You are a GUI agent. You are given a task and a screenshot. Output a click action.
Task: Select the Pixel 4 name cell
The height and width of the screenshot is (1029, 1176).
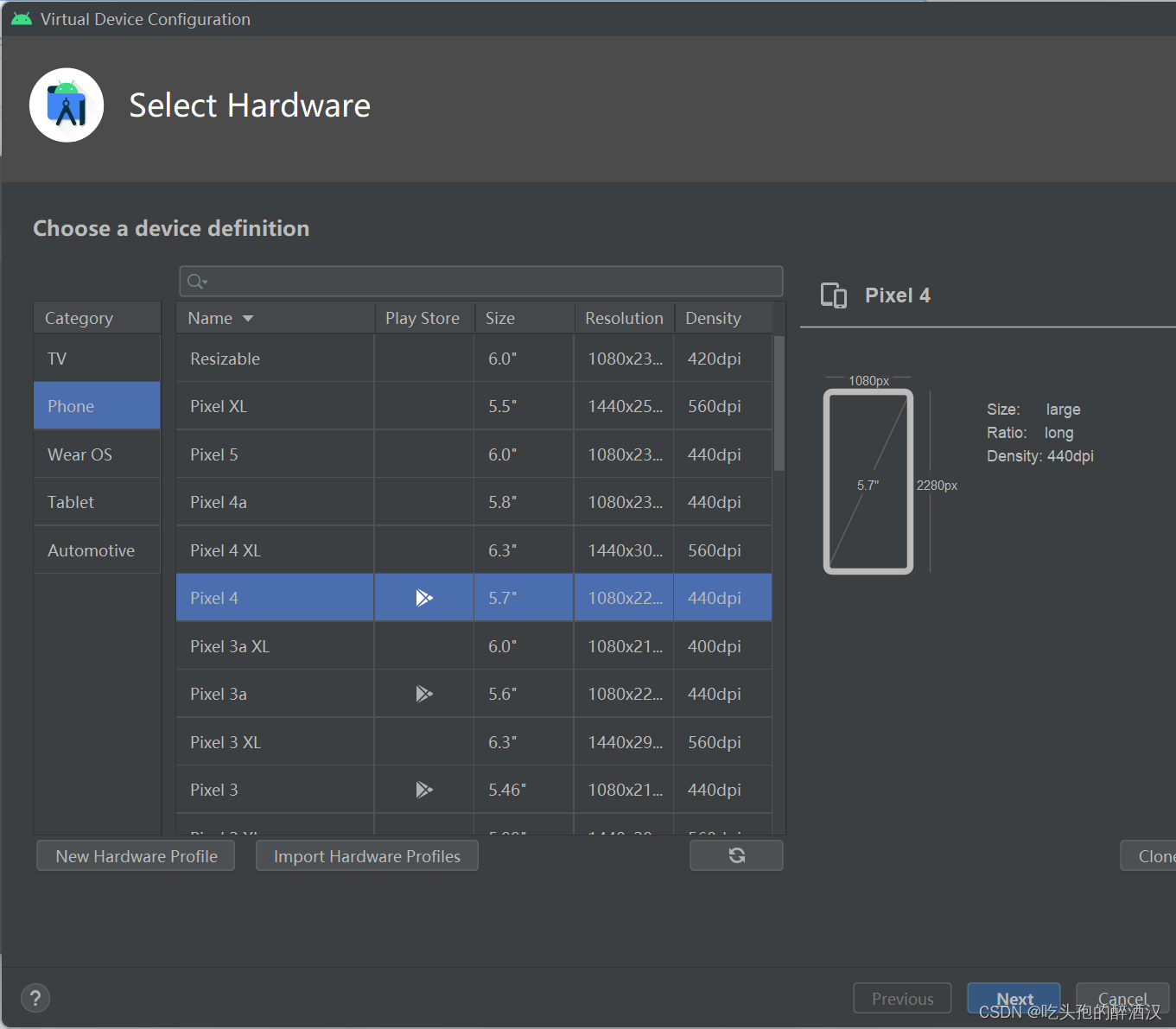click(x=275, y=598)
